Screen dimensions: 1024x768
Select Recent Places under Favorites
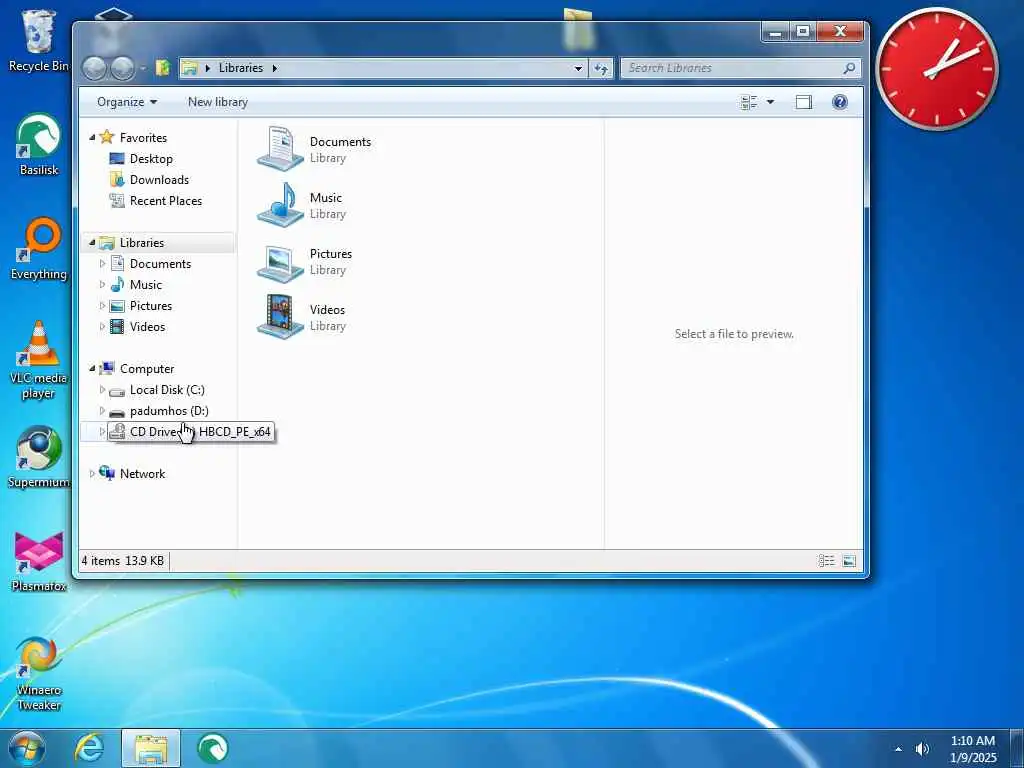166,200
